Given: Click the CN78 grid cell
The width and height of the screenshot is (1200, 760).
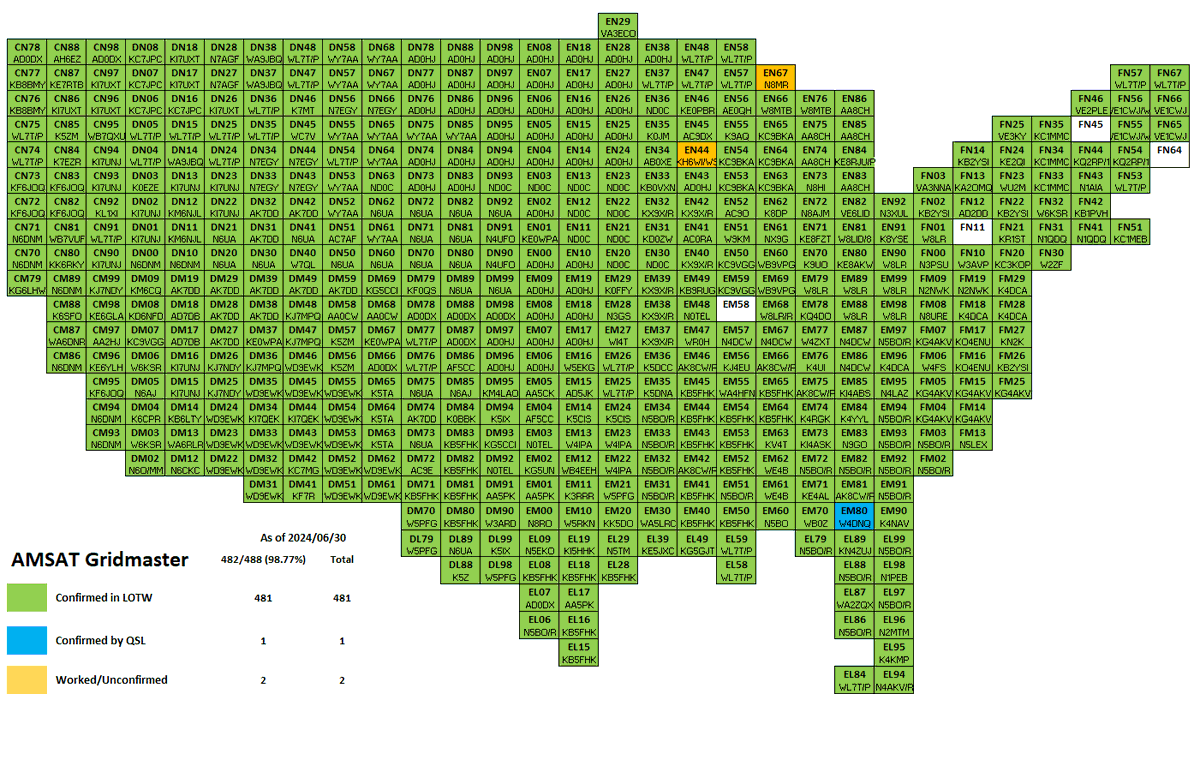Looking at the screenshot, I should pyautogui.click(x=27, y=53).
